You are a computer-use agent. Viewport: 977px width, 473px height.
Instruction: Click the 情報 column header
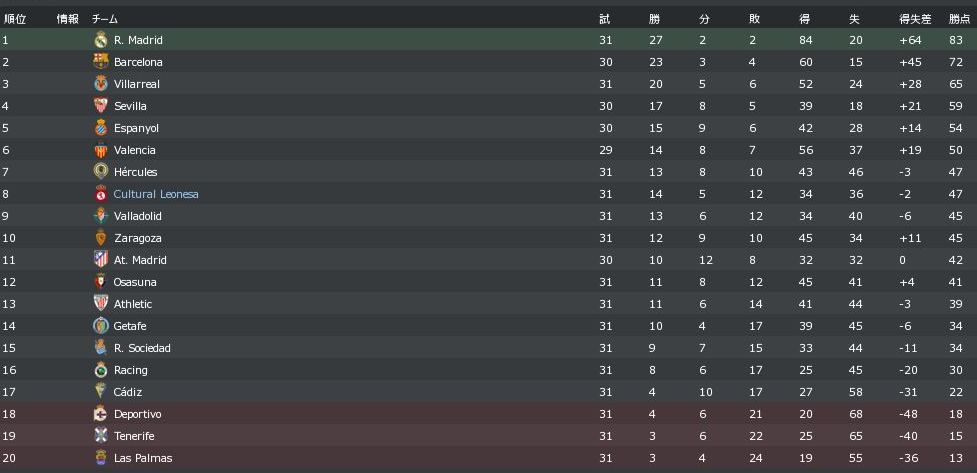click(x=67, y=19)
